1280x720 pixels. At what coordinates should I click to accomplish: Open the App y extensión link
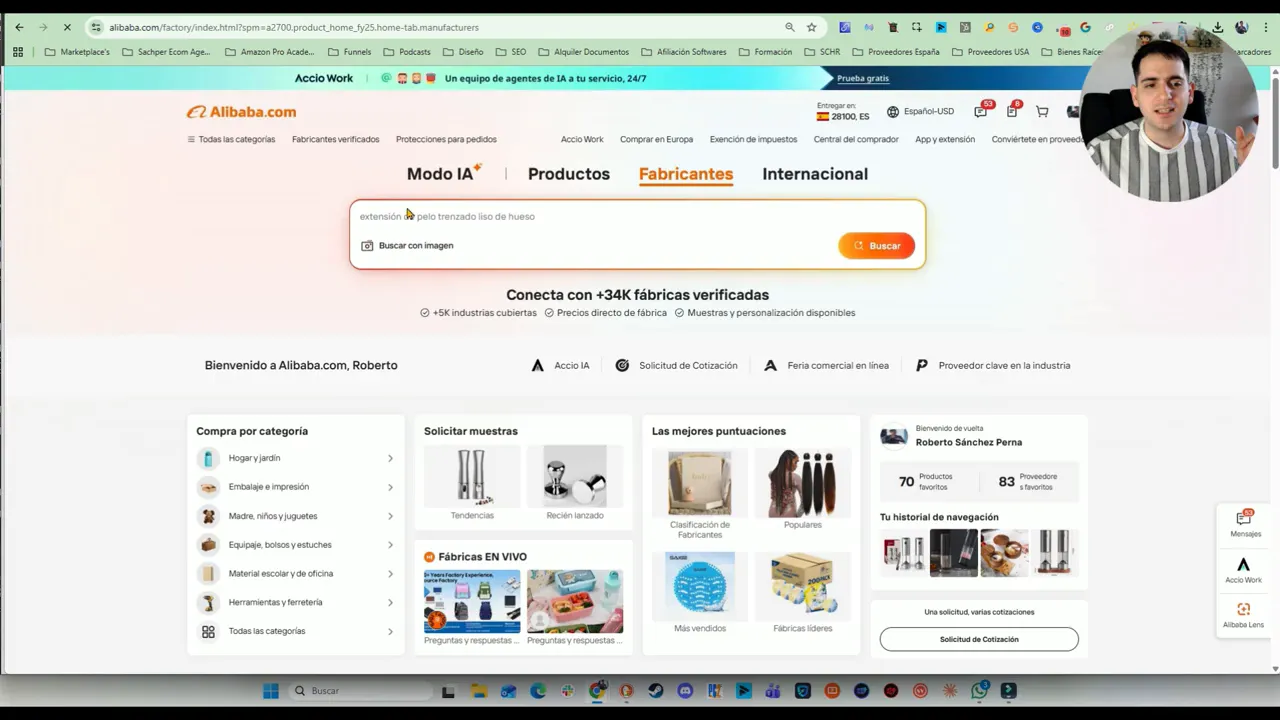coord(945,139)
